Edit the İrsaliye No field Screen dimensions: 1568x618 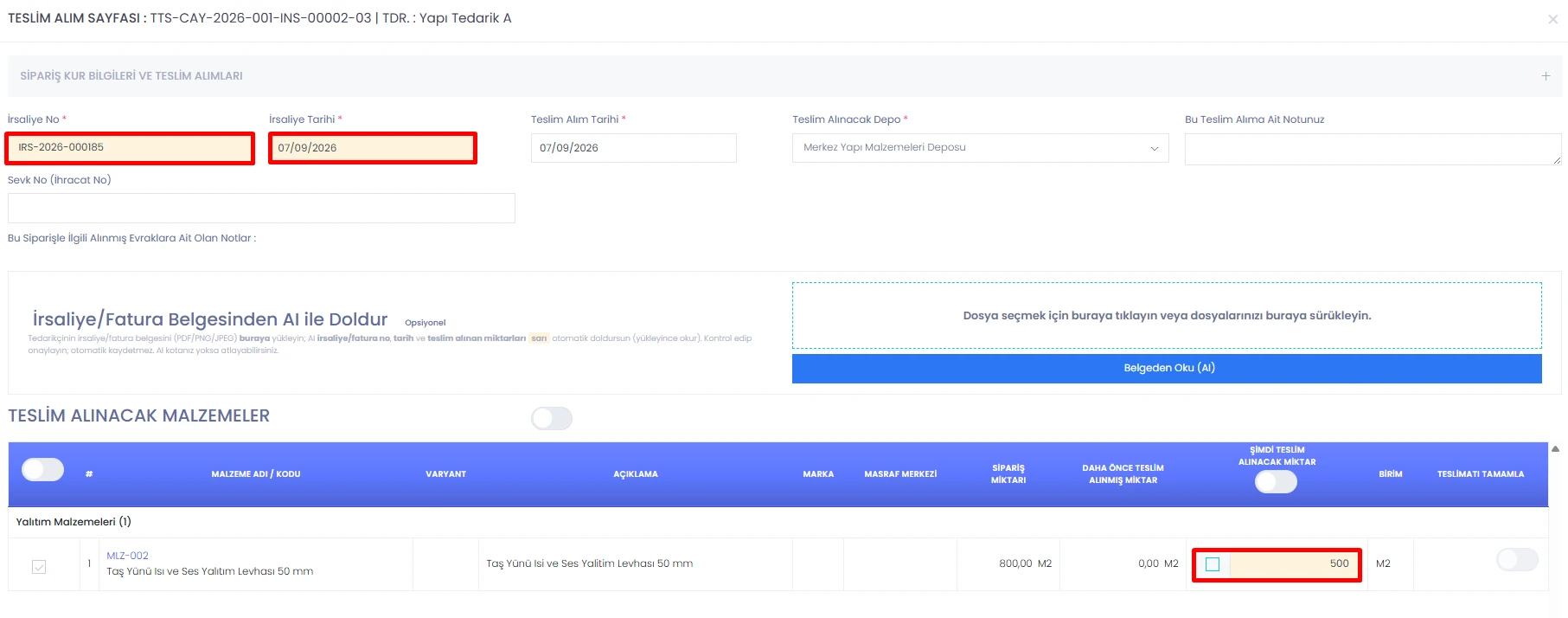coord(130,148)
